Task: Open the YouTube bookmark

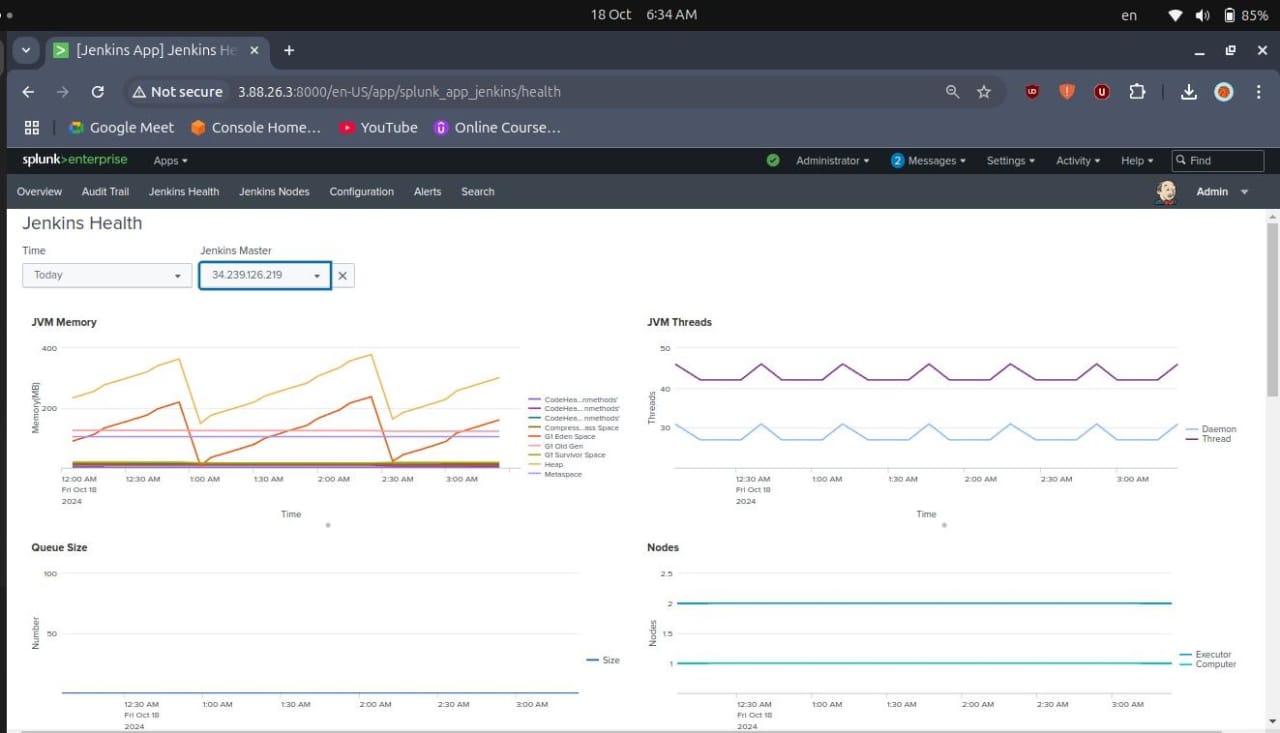Action: pos(379,128)
